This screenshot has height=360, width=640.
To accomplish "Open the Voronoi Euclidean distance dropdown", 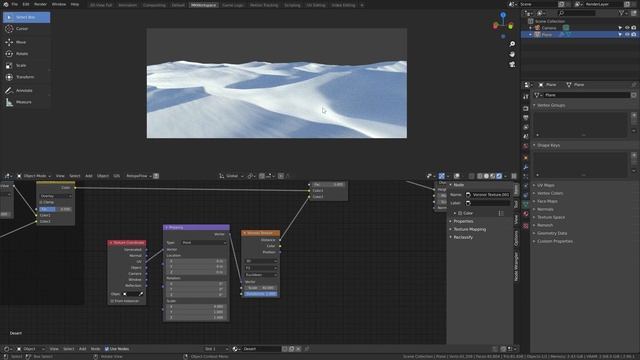I will [261, 275].
